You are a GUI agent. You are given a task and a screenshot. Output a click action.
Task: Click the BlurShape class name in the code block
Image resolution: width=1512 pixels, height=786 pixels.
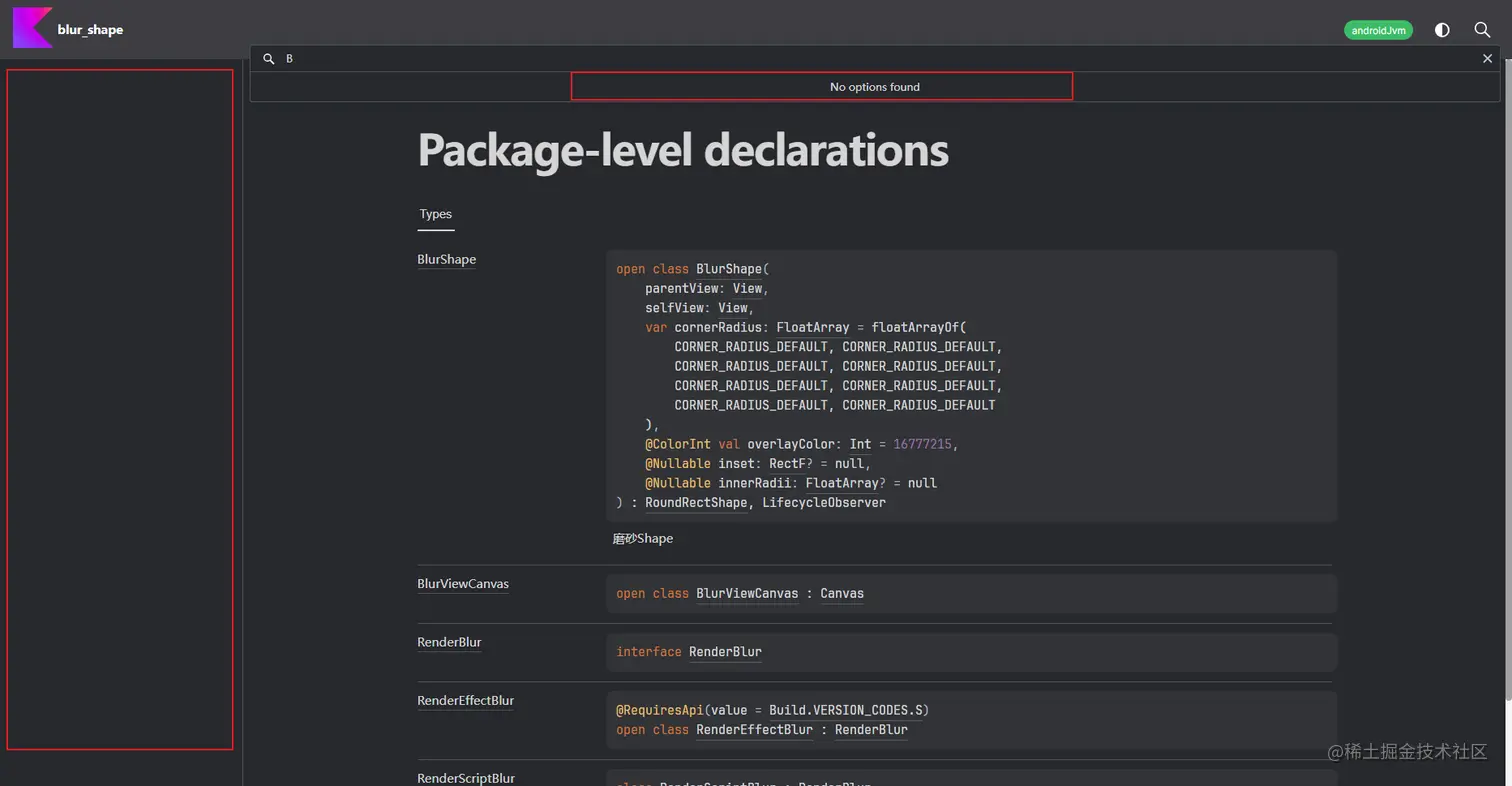(729, 269)
